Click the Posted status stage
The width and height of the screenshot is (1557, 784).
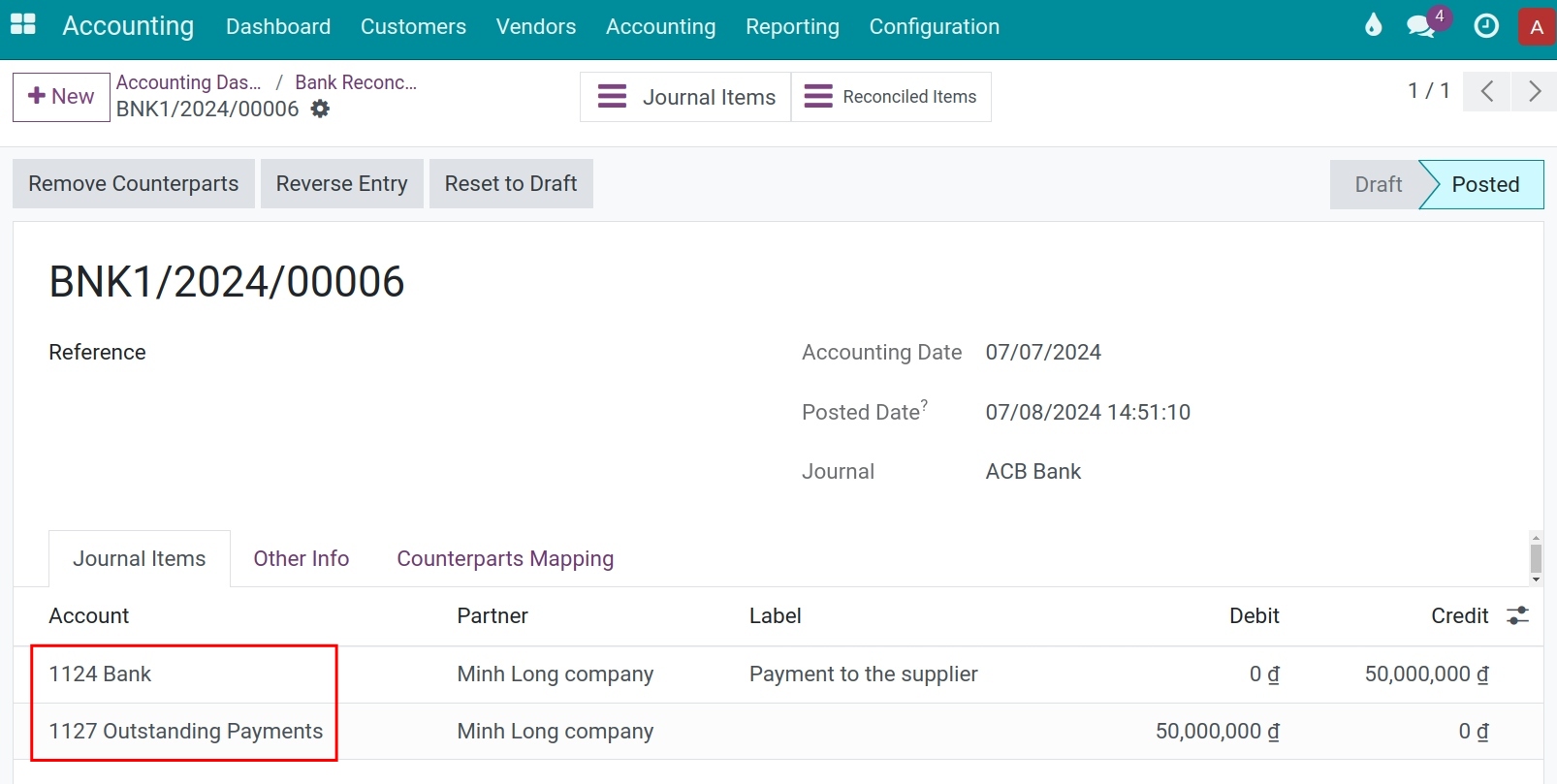pos(1484,184)
